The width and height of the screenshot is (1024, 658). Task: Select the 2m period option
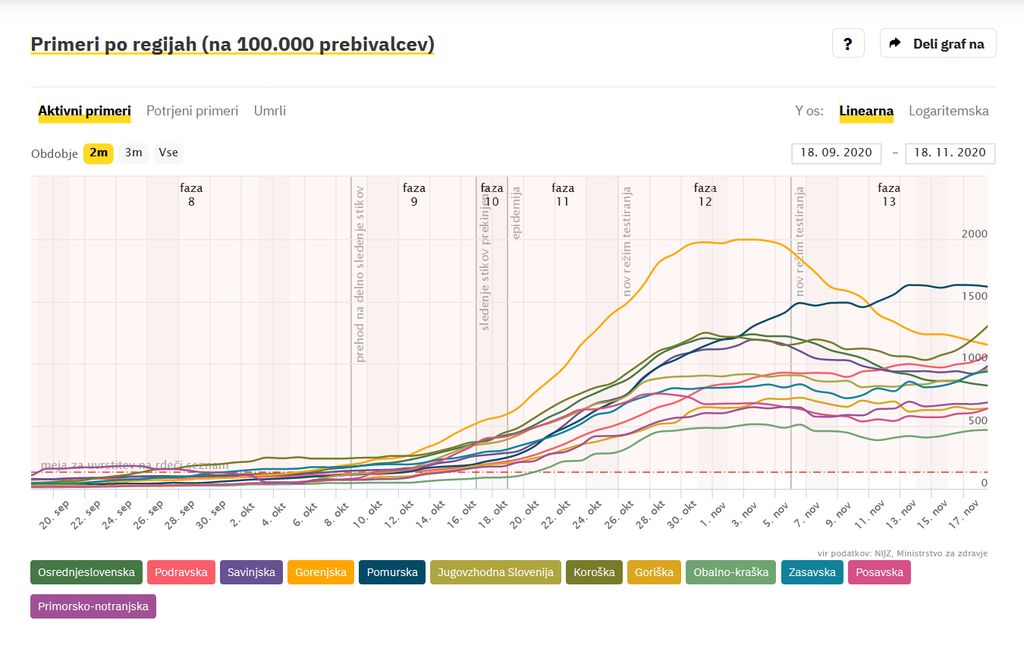coord(98,153)
